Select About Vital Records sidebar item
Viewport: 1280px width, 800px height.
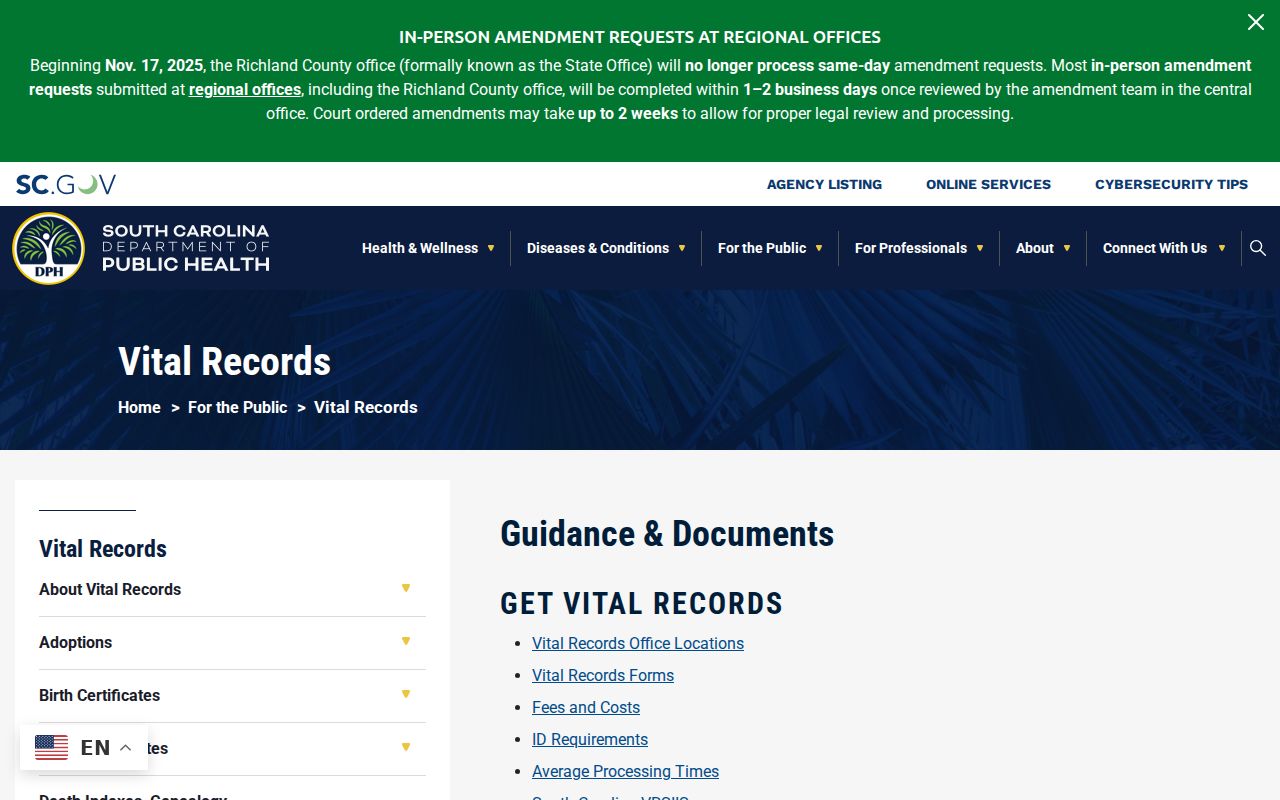pyautogui.click(x=110, y=589)
